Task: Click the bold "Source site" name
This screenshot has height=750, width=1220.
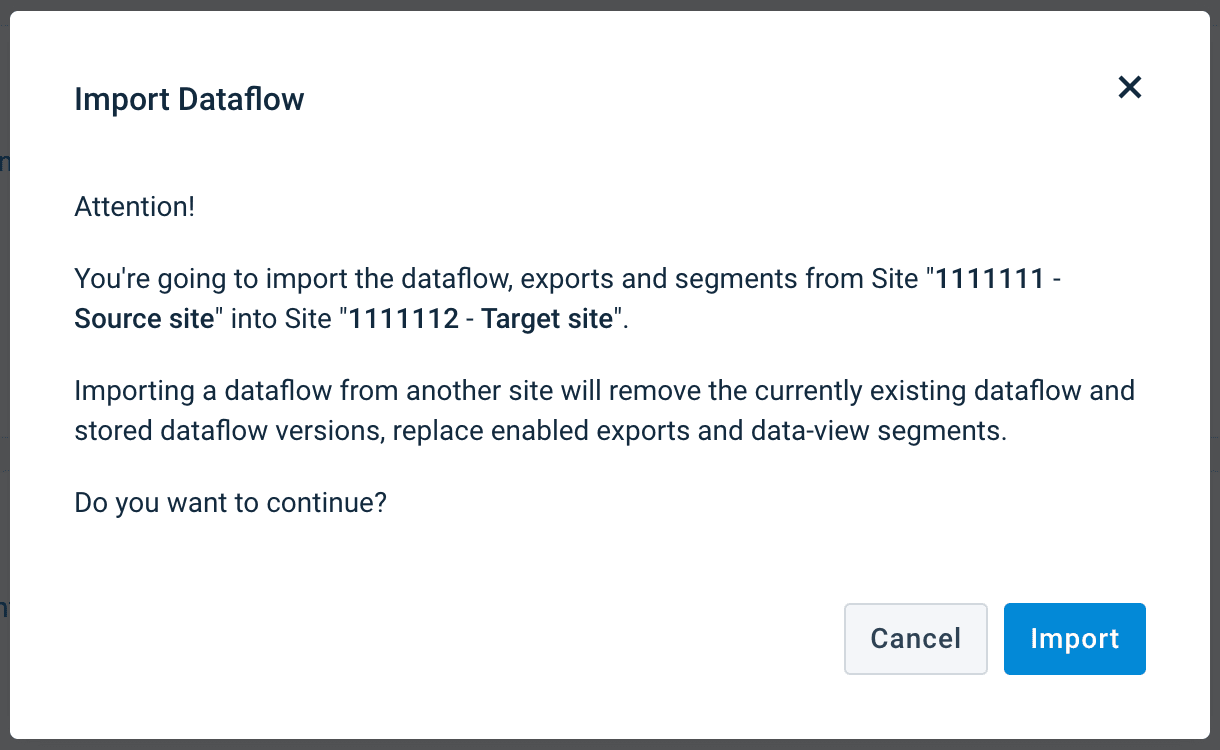Action: [x=145, y=319]
